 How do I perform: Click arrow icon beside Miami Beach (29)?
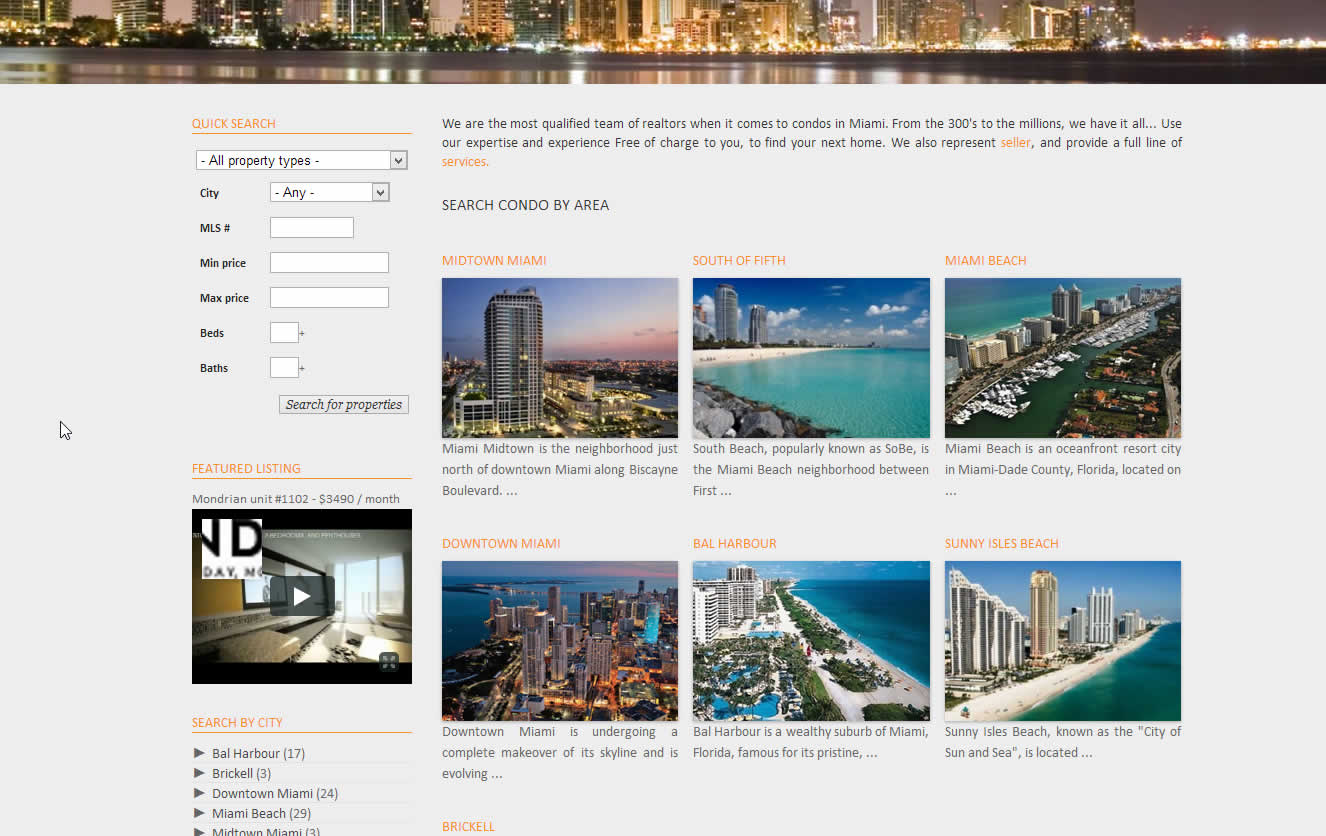tap(200, 813)
